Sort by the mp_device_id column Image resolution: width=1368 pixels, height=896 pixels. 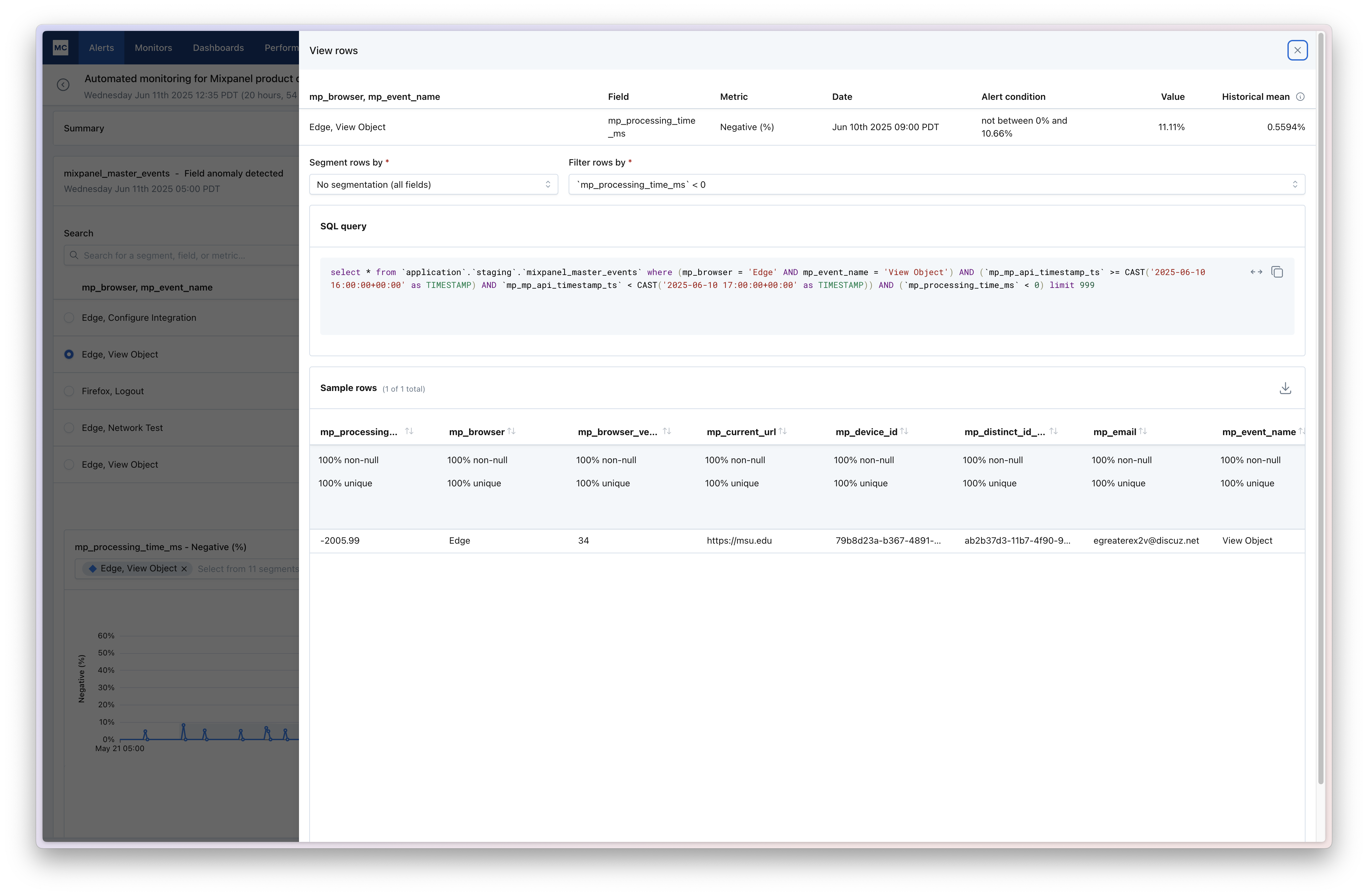point(904,431)
